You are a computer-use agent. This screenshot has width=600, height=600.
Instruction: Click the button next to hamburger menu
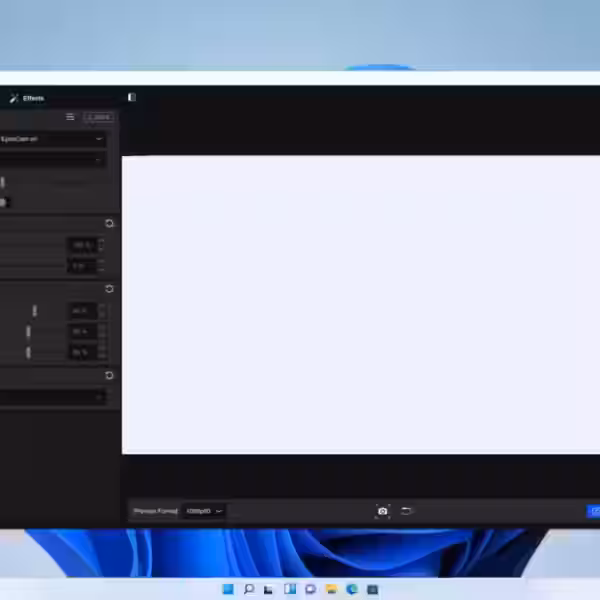click(97, 117)
